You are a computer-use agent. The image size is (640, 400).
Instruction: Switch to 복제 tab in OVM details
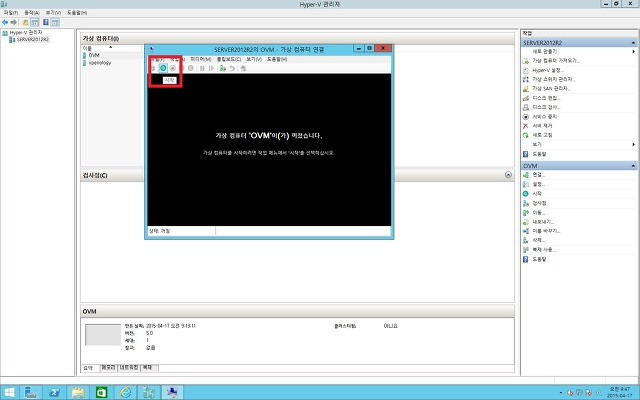[x=149, y=368]
